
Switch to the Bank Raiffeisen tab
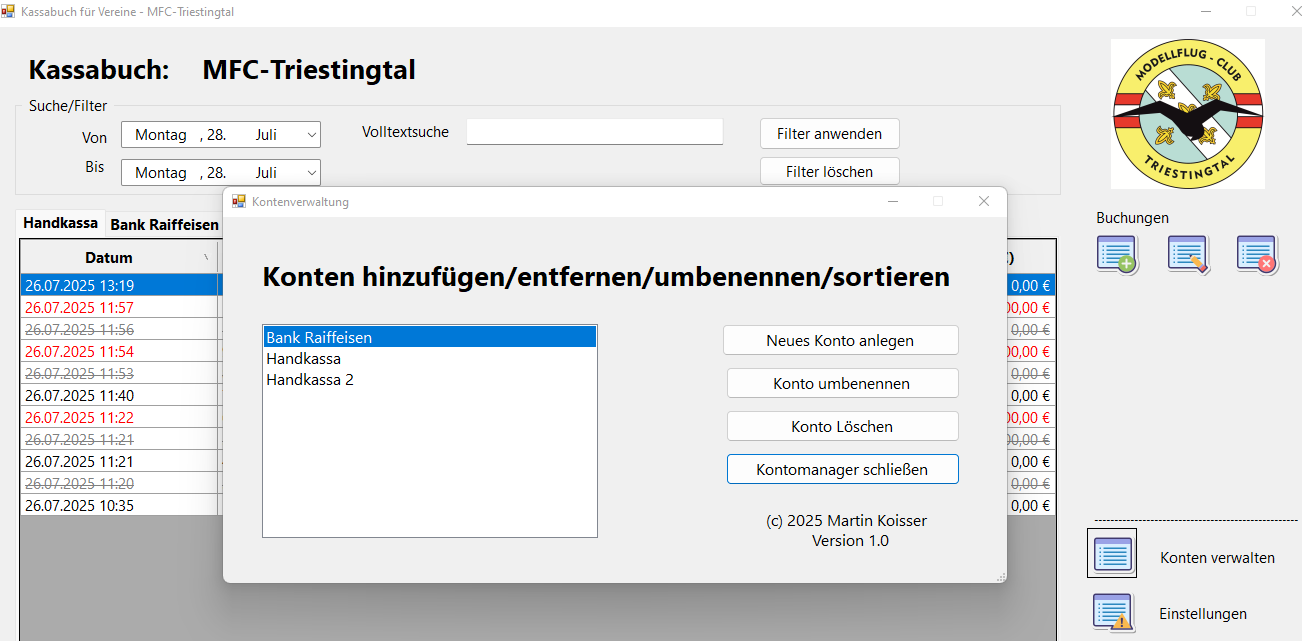tap(164, 225)
